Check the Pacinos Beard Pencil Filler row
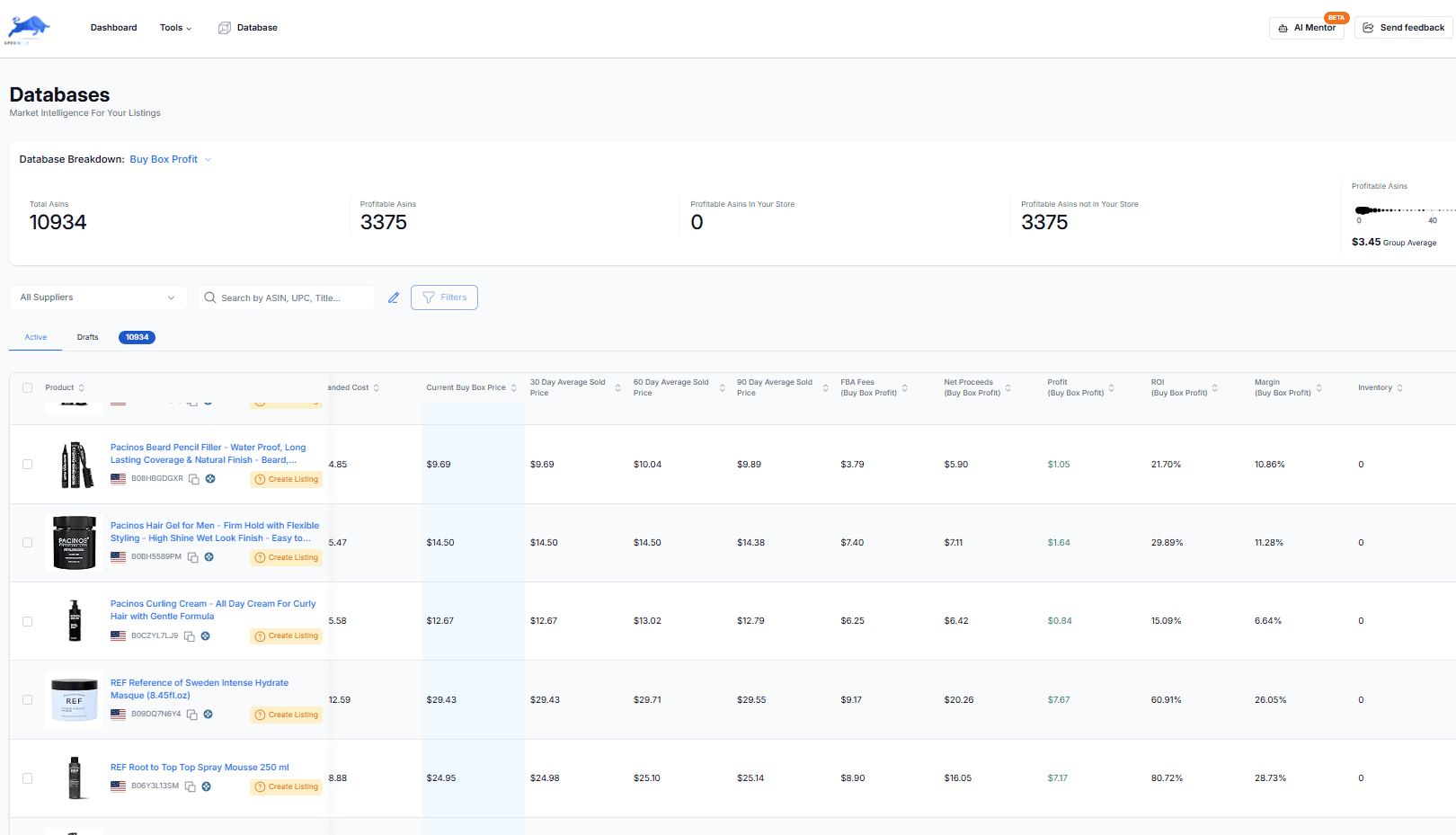Viewport: 1456px width, 835px height. (27, 465)
